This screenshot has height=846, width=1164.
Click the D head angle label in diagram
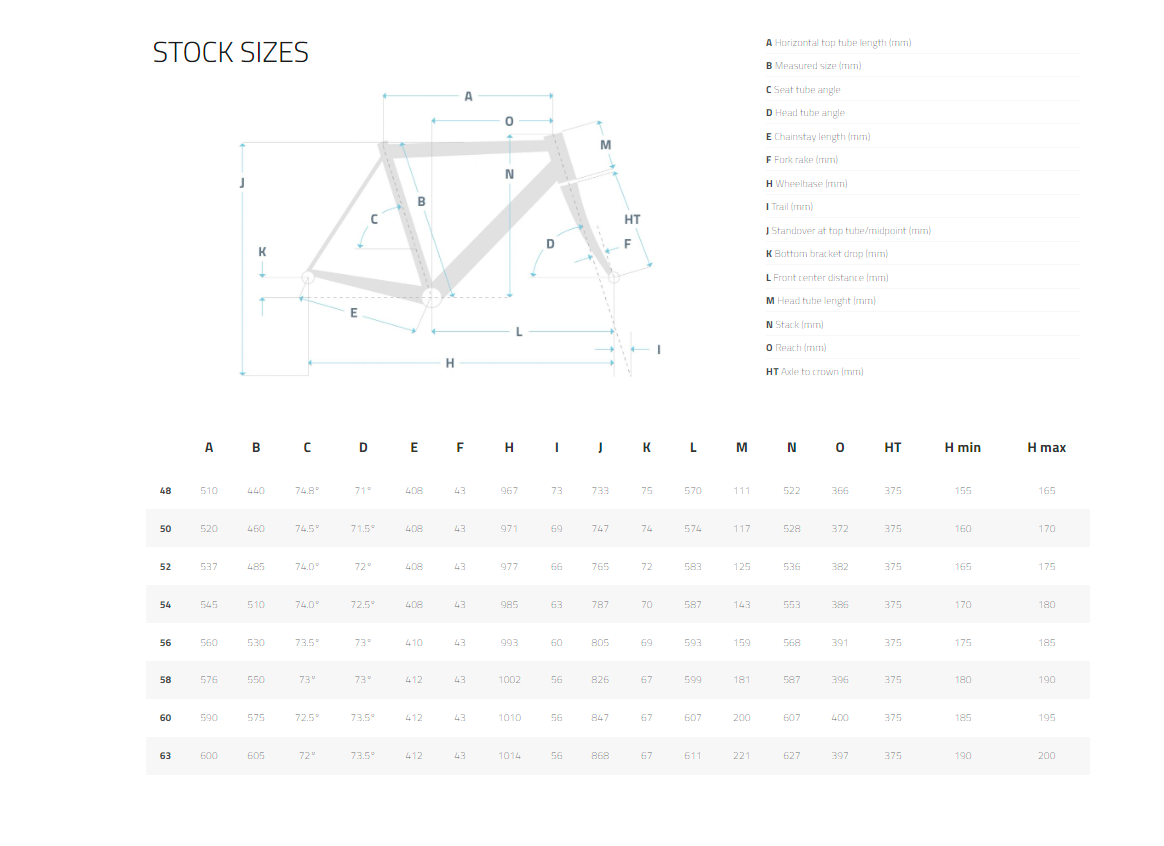tap(550, 243)
